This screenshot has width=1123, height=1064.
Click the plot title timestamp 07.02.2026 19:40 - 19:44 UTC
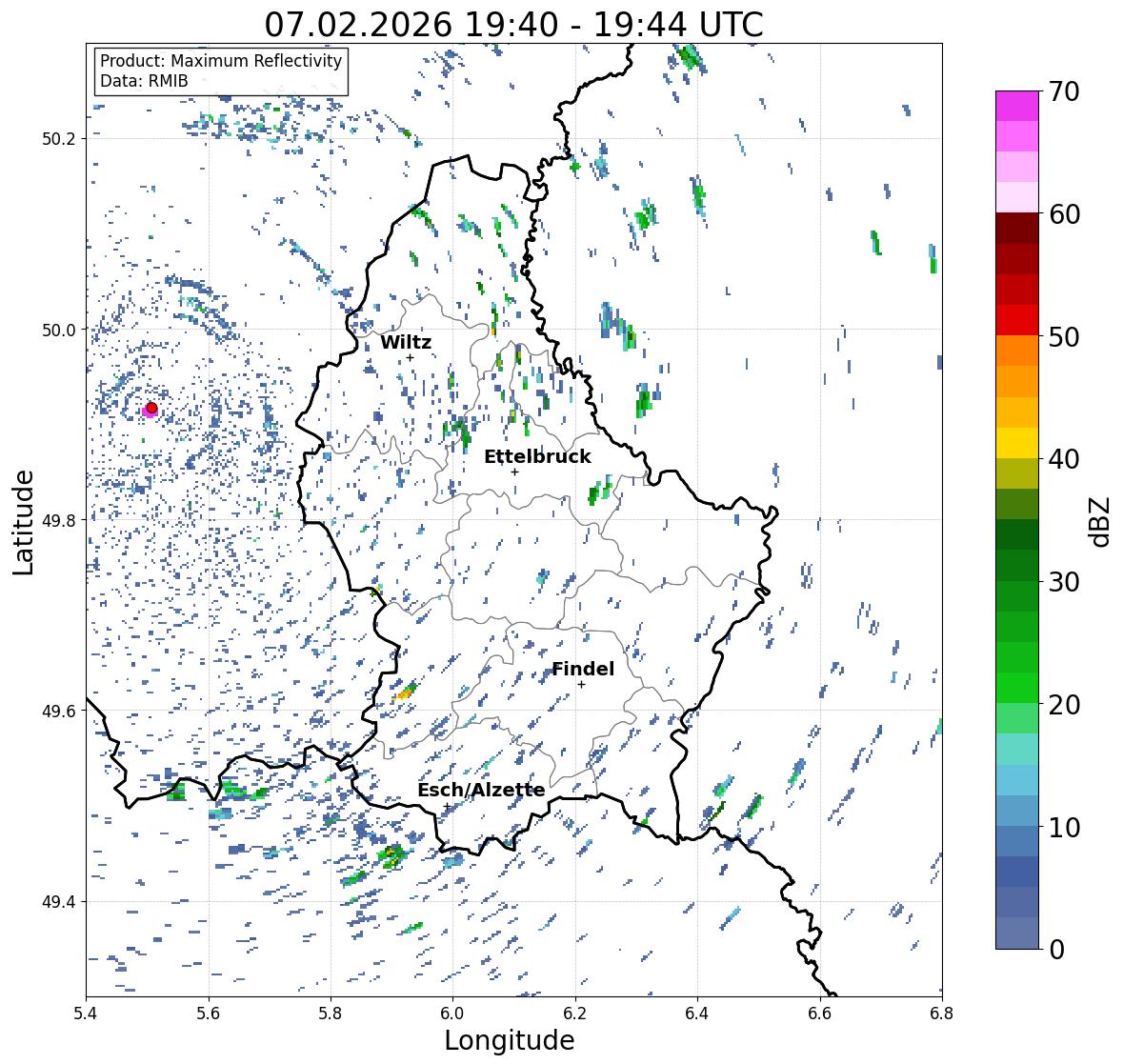(x=513, y=25)
